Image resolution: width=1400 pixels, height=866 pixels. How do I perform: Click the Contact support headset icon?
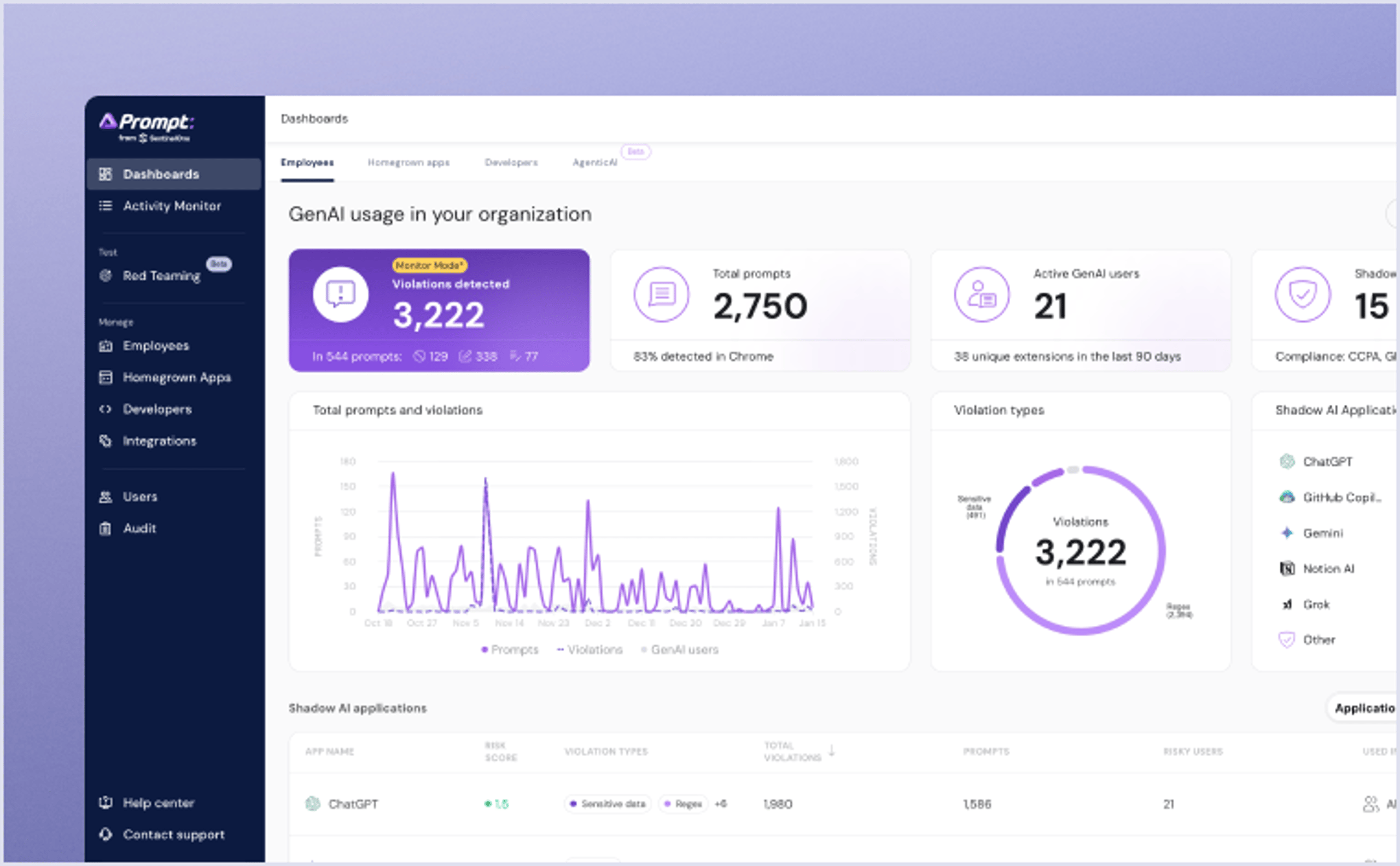coord(106,834)
